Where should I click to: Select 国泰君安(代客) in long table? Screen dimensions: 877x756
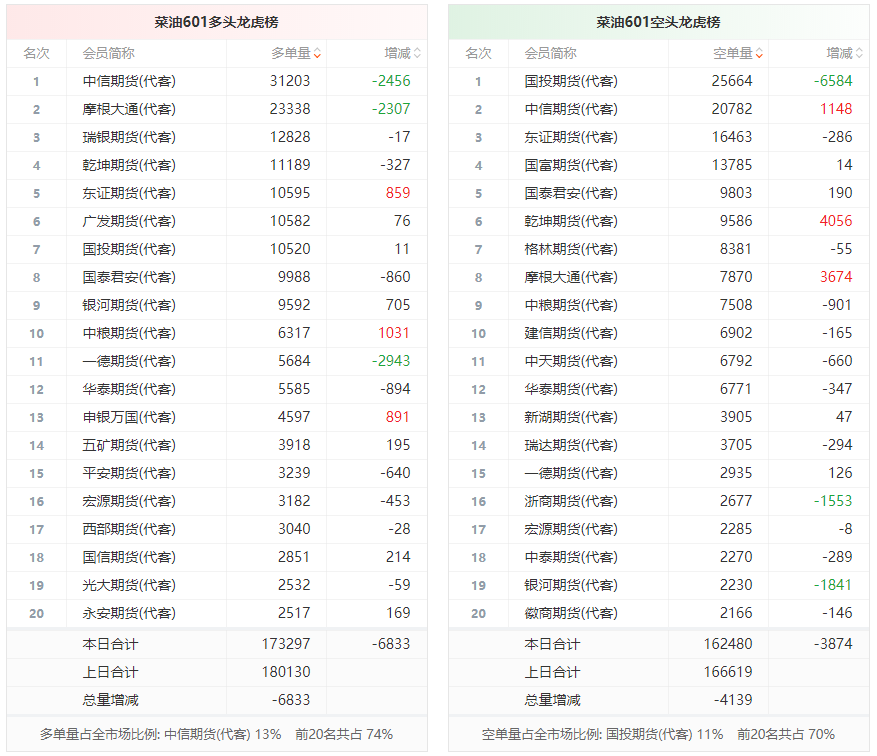129,277
